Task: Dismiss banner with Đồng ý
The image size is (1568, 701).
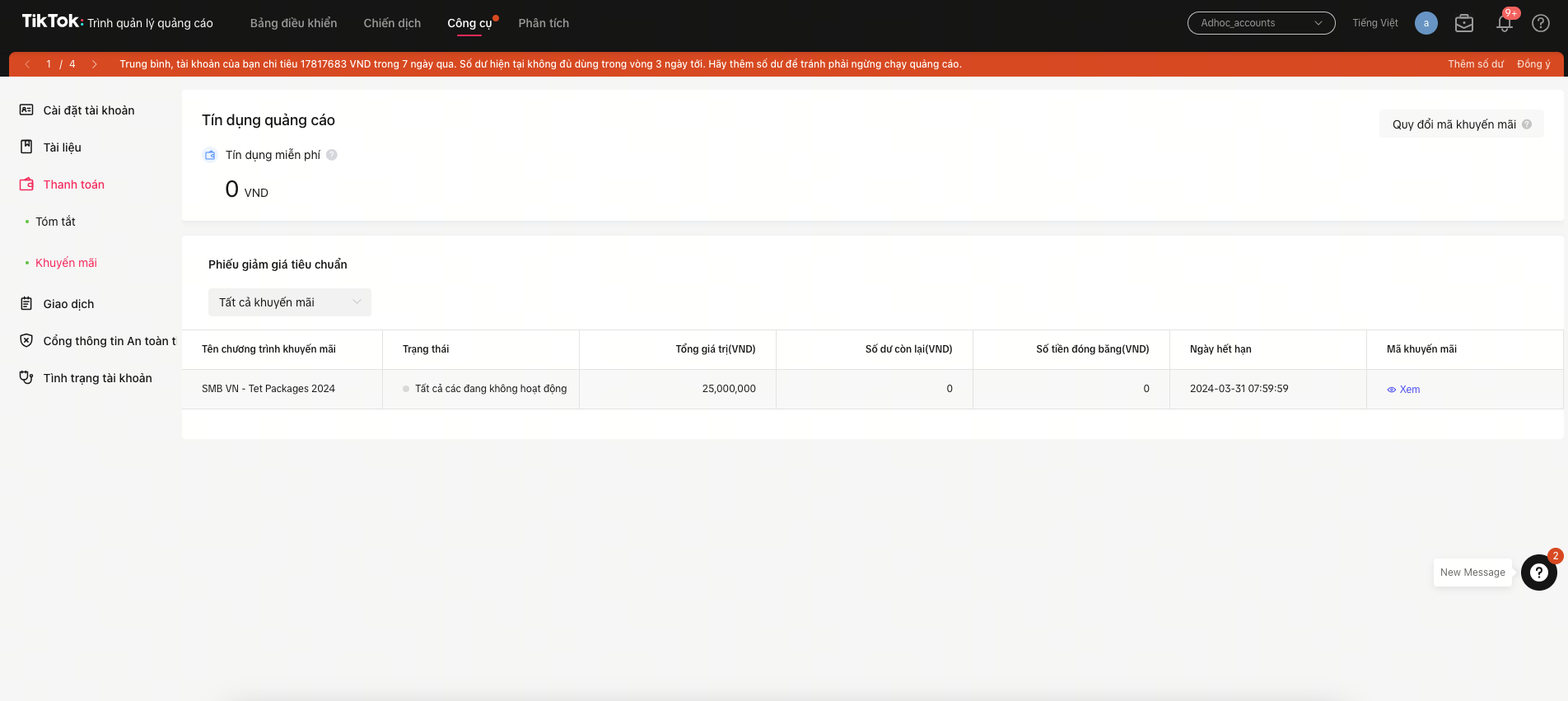Action: coord(1533,64)
